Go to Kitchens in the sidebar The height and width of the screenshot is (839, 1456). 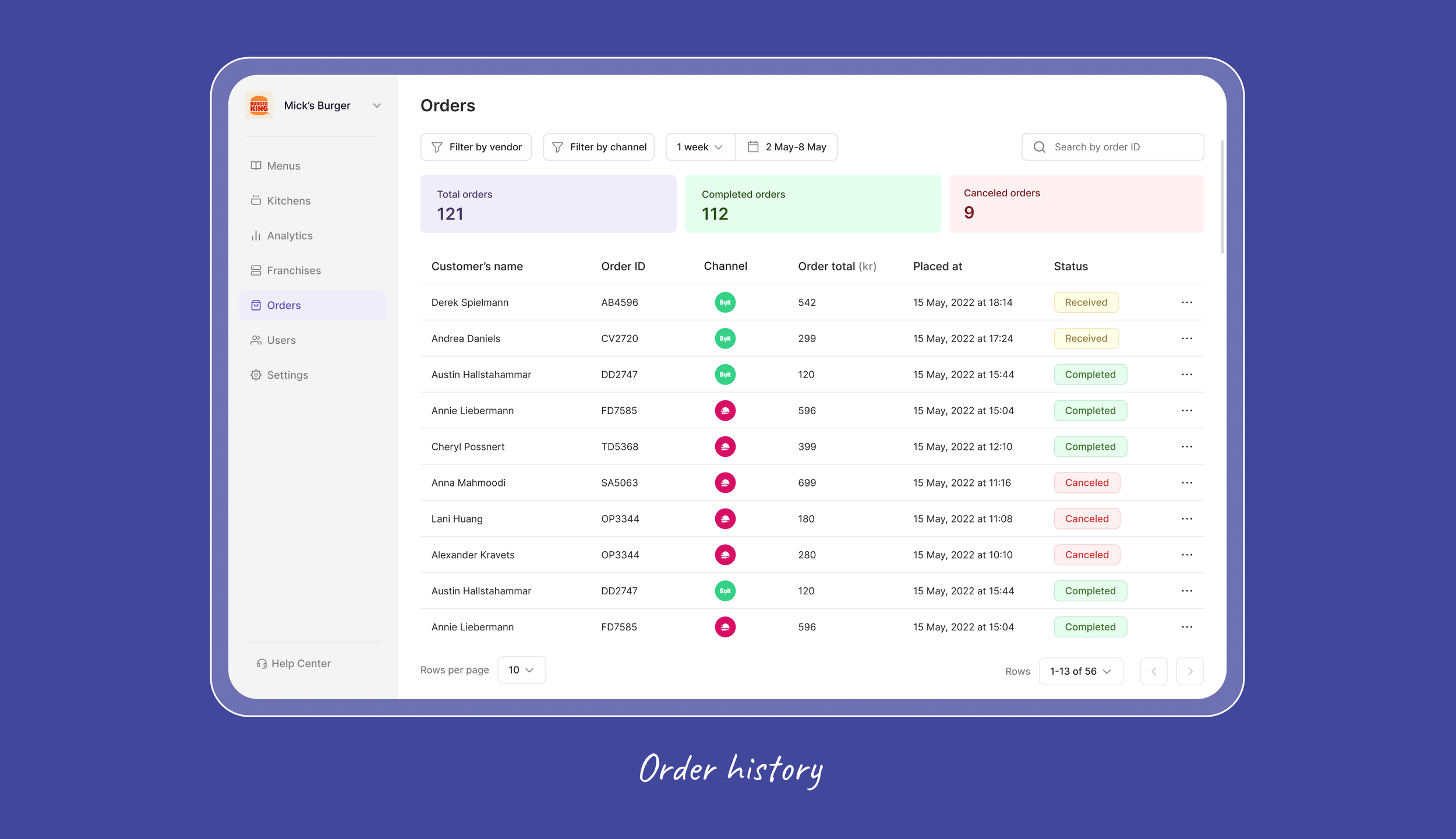pyautogui.click(x=313, y=201)
